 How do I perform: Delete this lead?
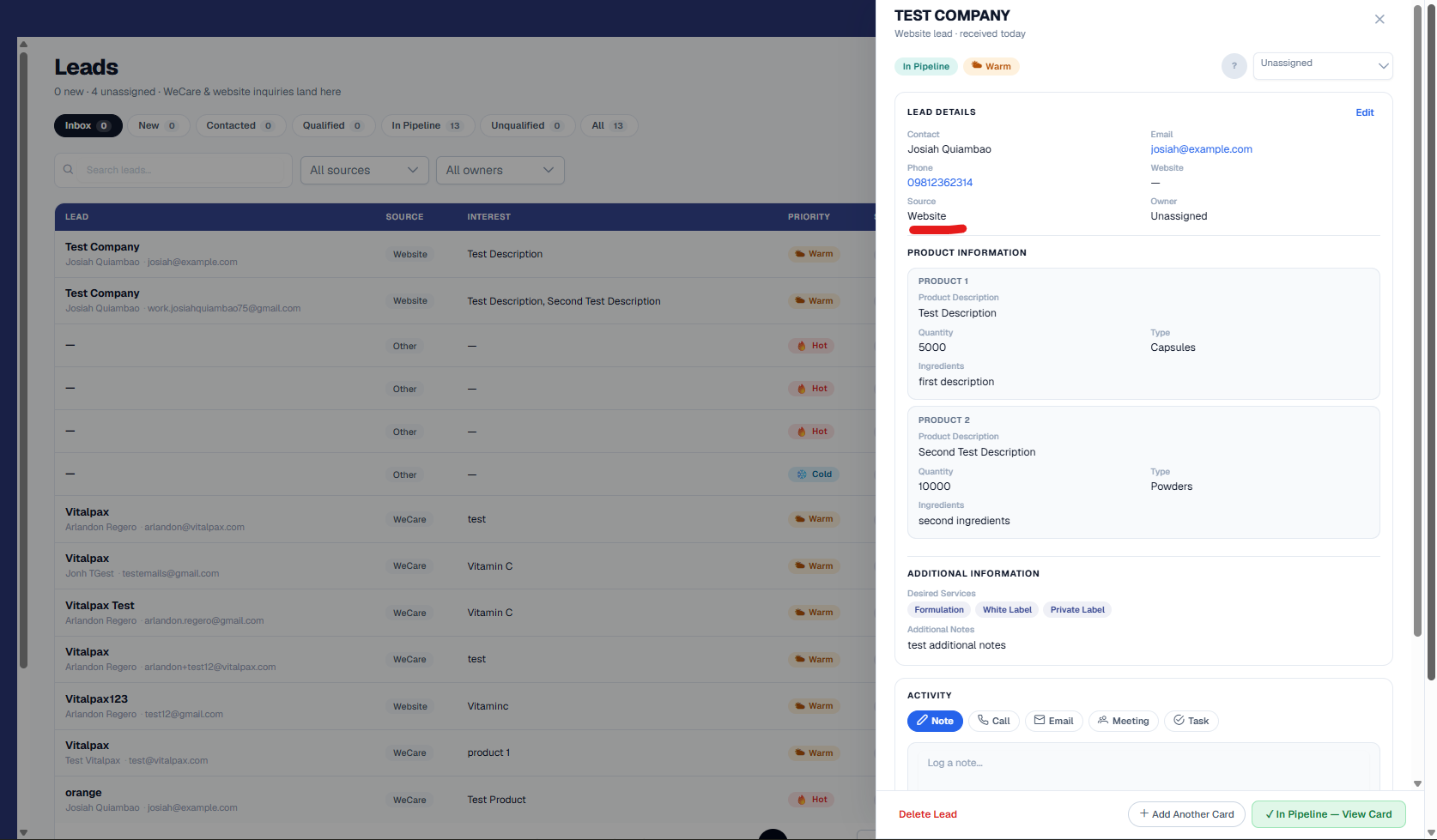(x=928, y=814)
